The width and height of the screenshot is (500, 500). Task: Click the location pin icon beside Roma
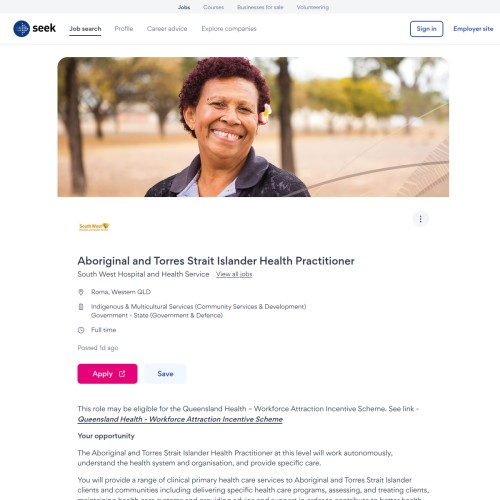coord(81,292)
